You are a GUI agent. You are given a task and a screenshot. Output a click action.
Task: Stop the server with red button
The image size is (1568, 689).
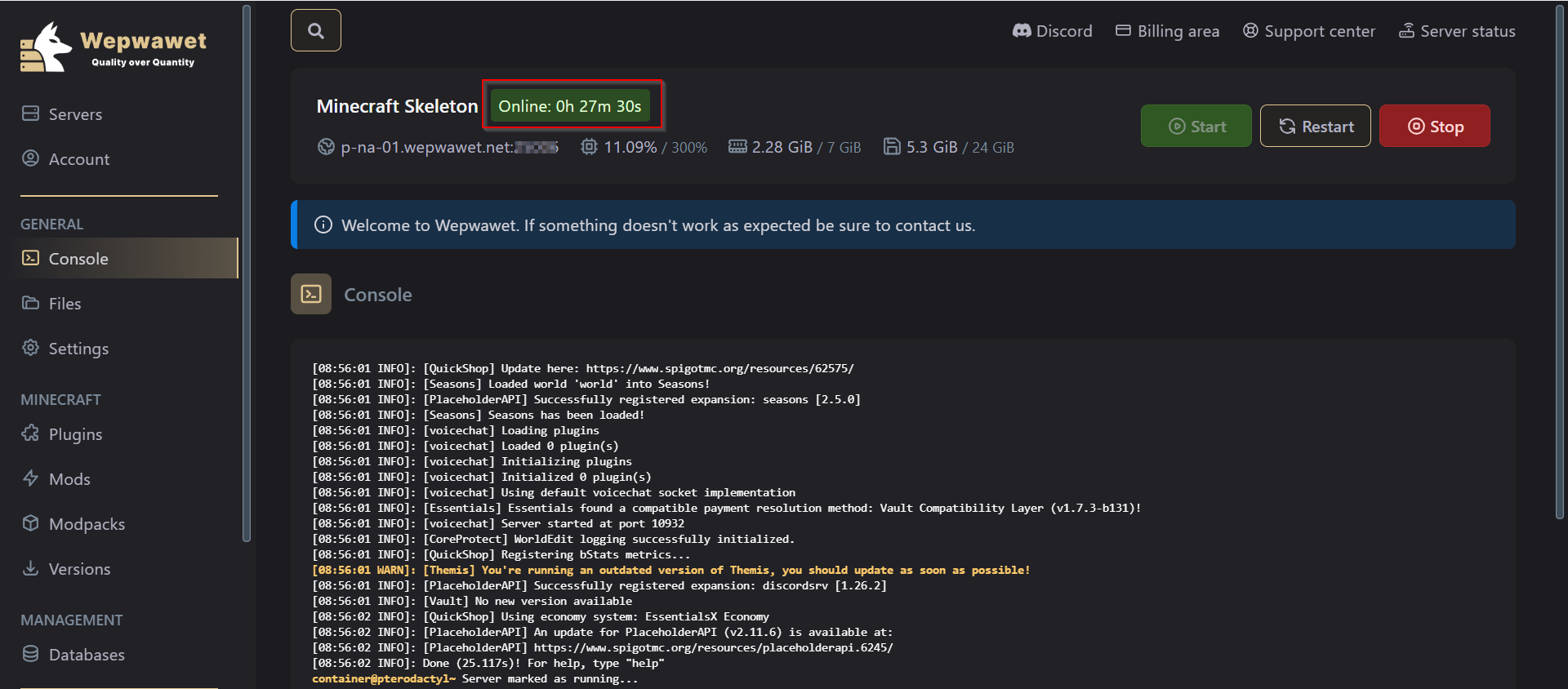pyautogui.click(x=1435, y=126)
